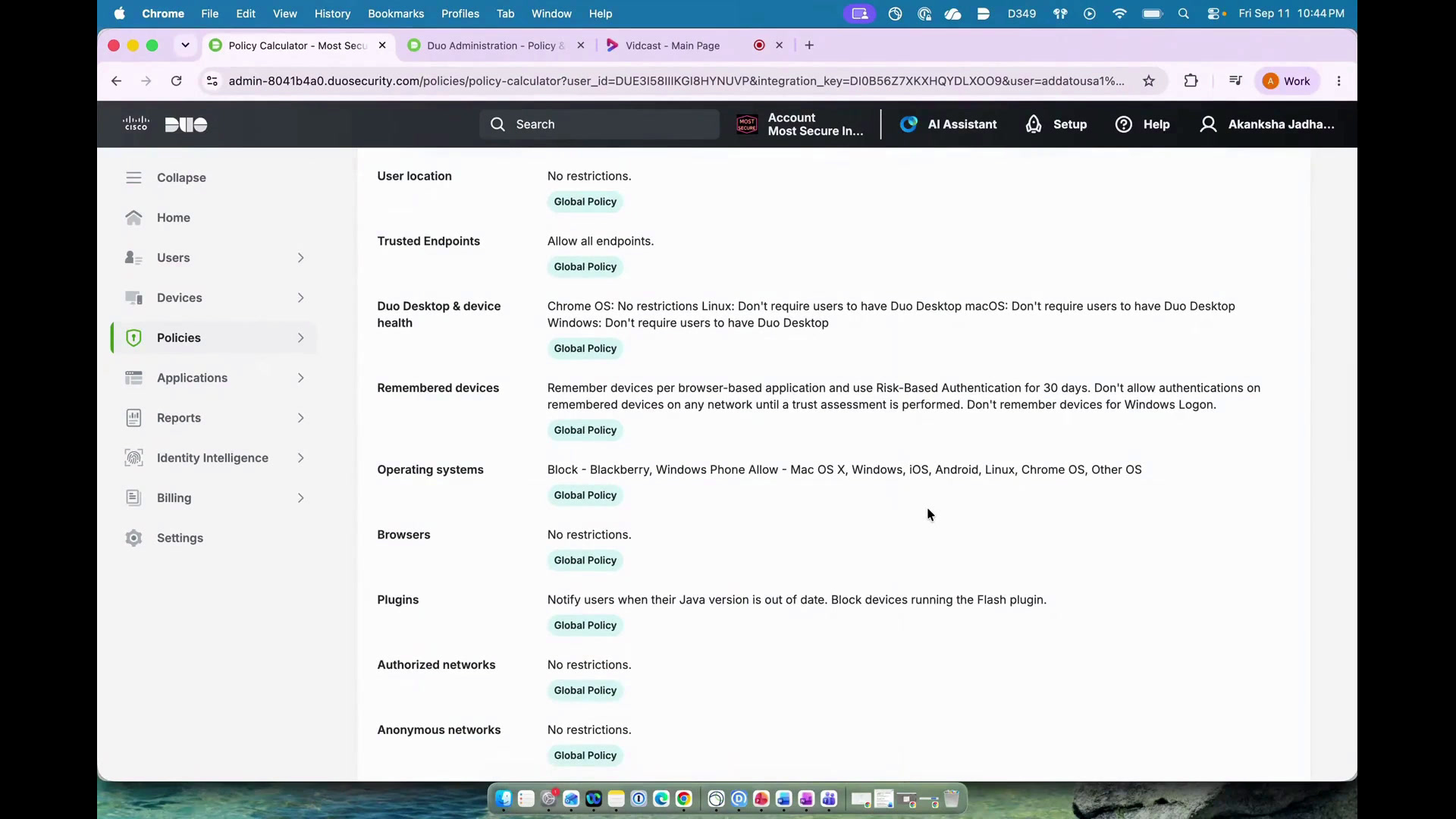Open macOS Spotlight search

[x=1183, y=14]
